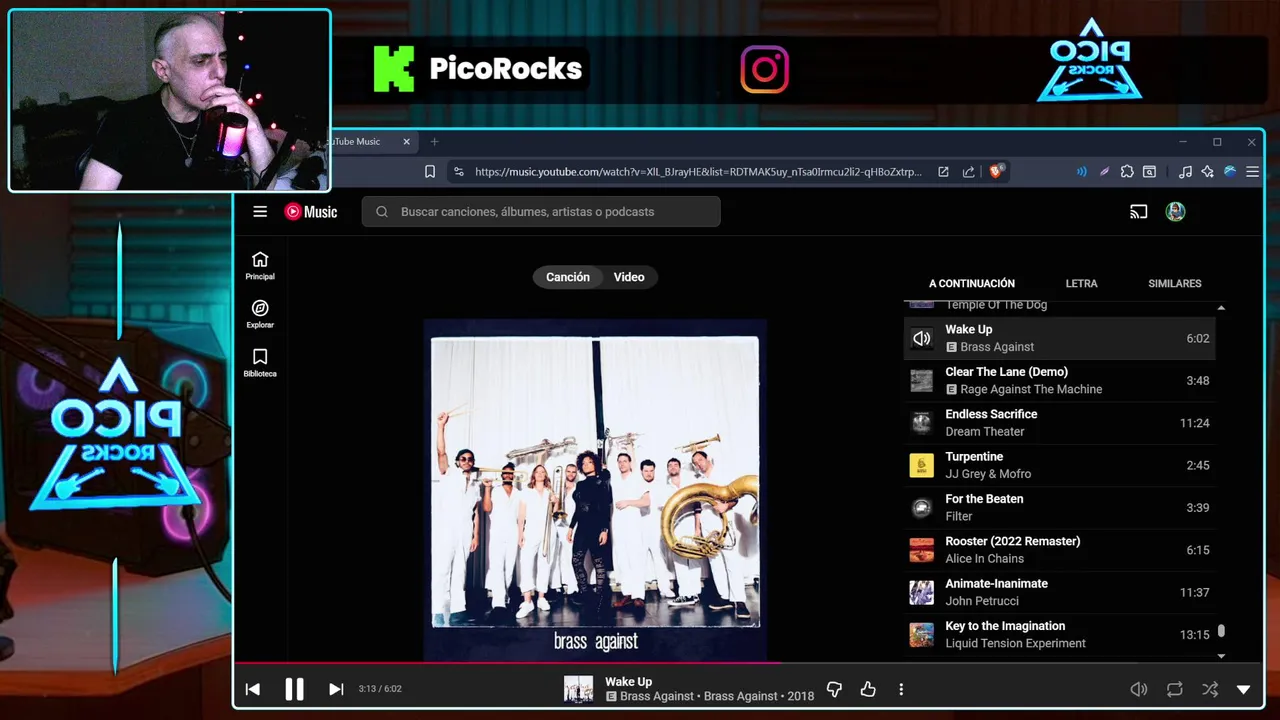Open the player three-dot more options

[901, 689]
